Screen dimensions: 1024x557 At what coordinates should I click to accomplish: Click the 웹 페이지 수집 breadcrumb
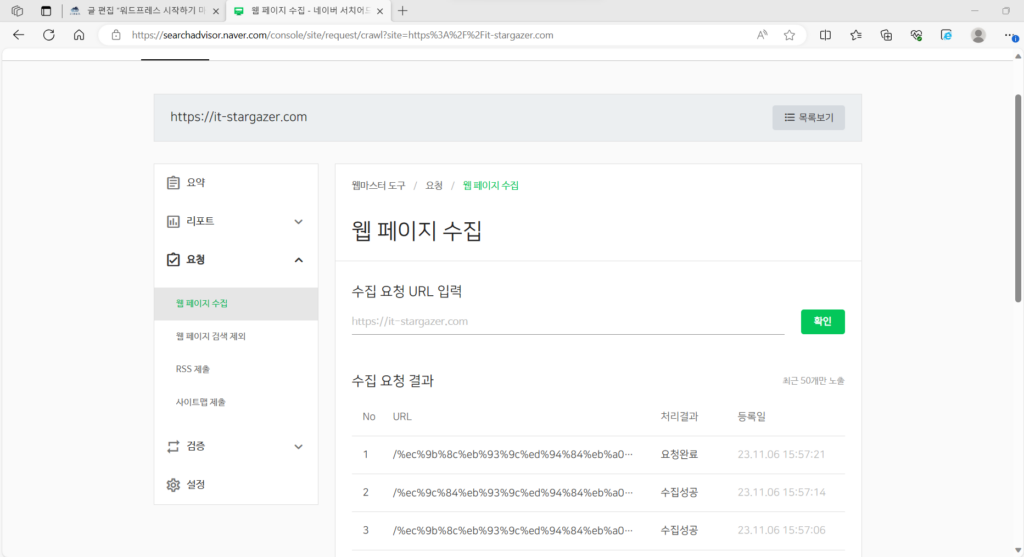pyautogui.click(x=490, y=185)
